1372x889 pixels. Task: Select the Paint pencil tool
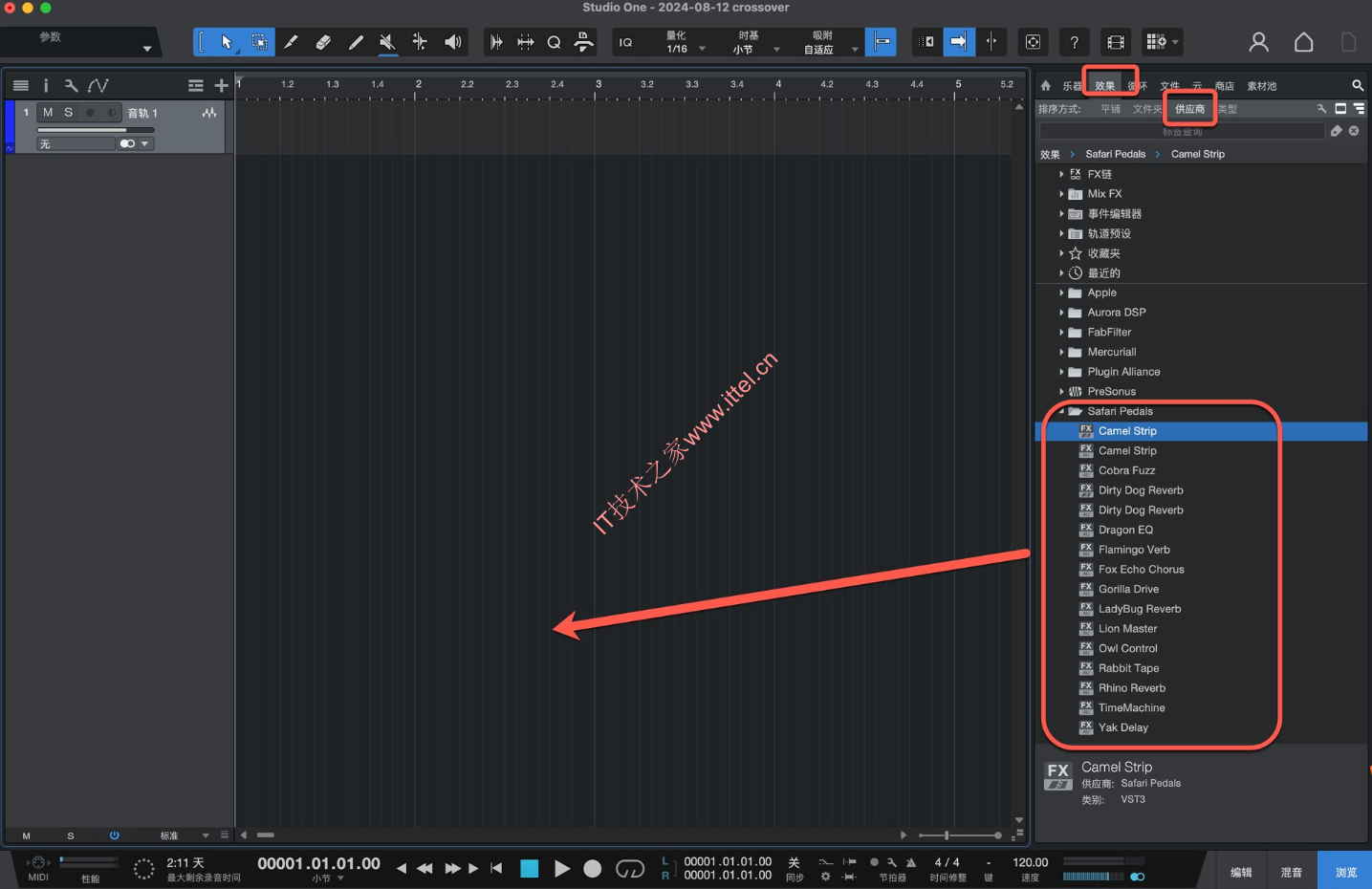click(356, 42)
